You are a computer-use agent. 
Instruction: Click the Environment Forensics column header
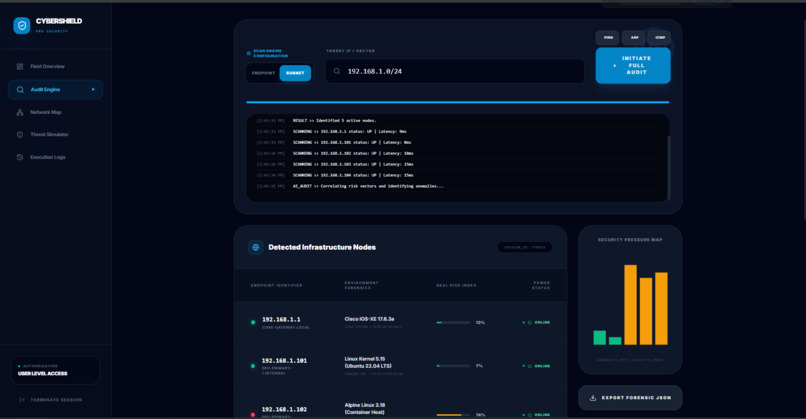pos(361,285)
